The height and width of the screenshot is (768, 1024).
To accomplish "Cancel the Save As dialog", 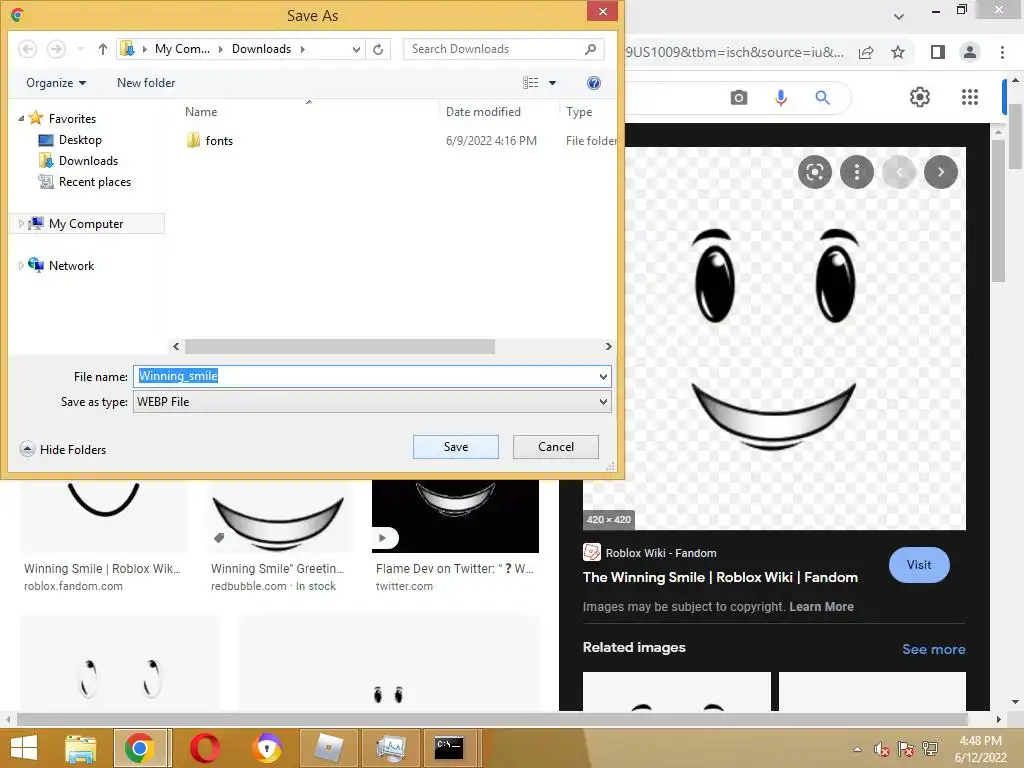I will pos(556,447).
